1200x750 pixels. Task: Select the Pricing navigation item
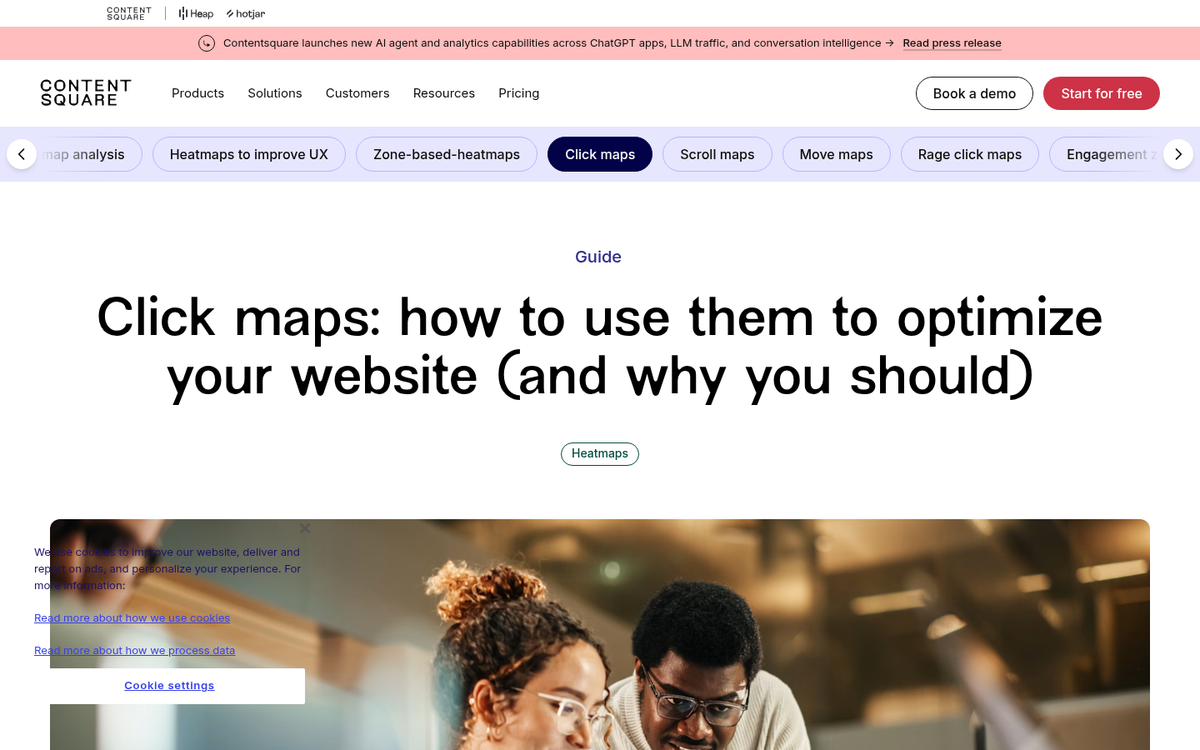pos(518,93)
